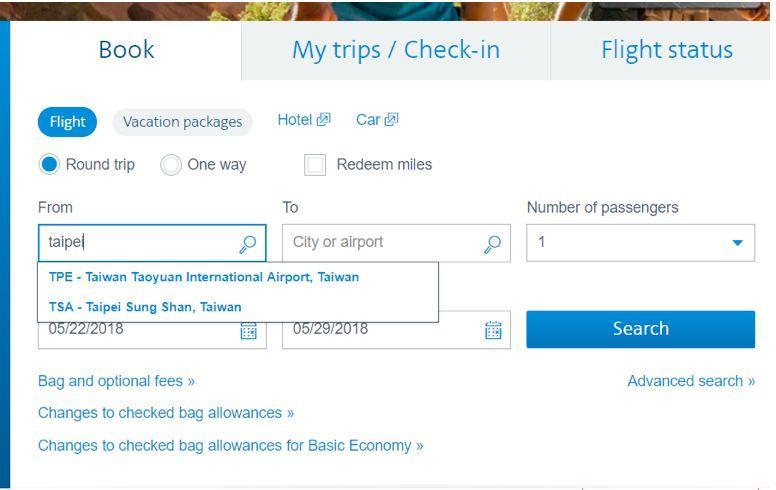Switch to My trips / Check-in tab
The height and width of the screenshot is (490, 776).
point(396,50)
